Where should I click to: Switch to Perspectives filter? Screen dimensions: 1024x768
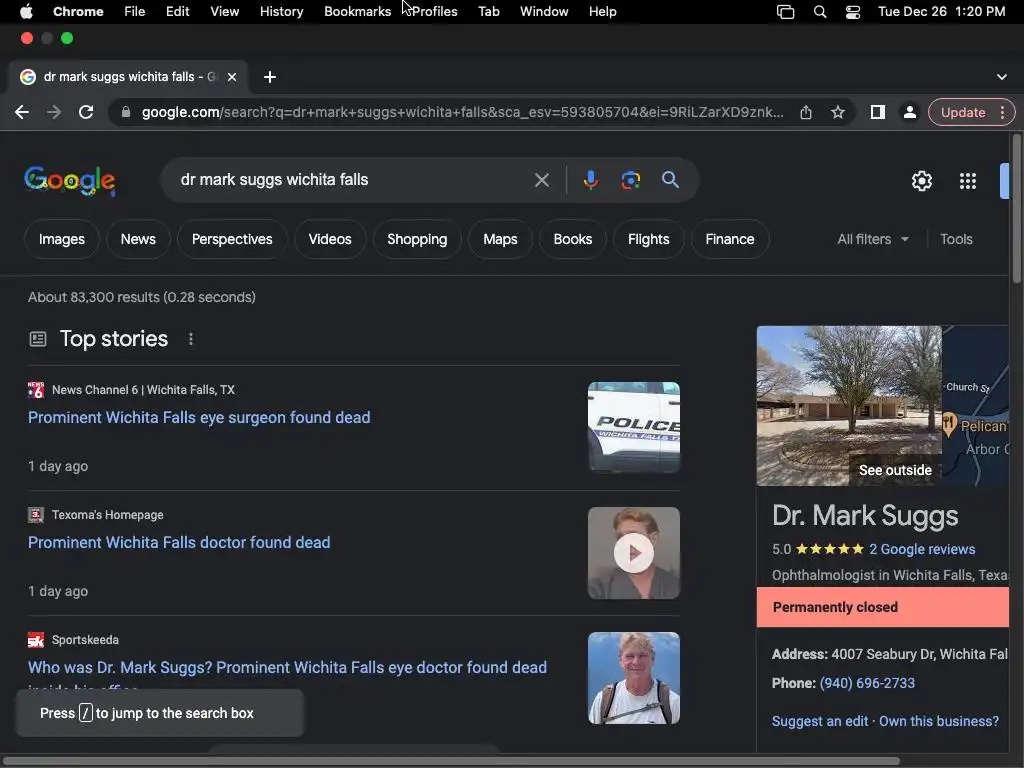tap(232, 240)
